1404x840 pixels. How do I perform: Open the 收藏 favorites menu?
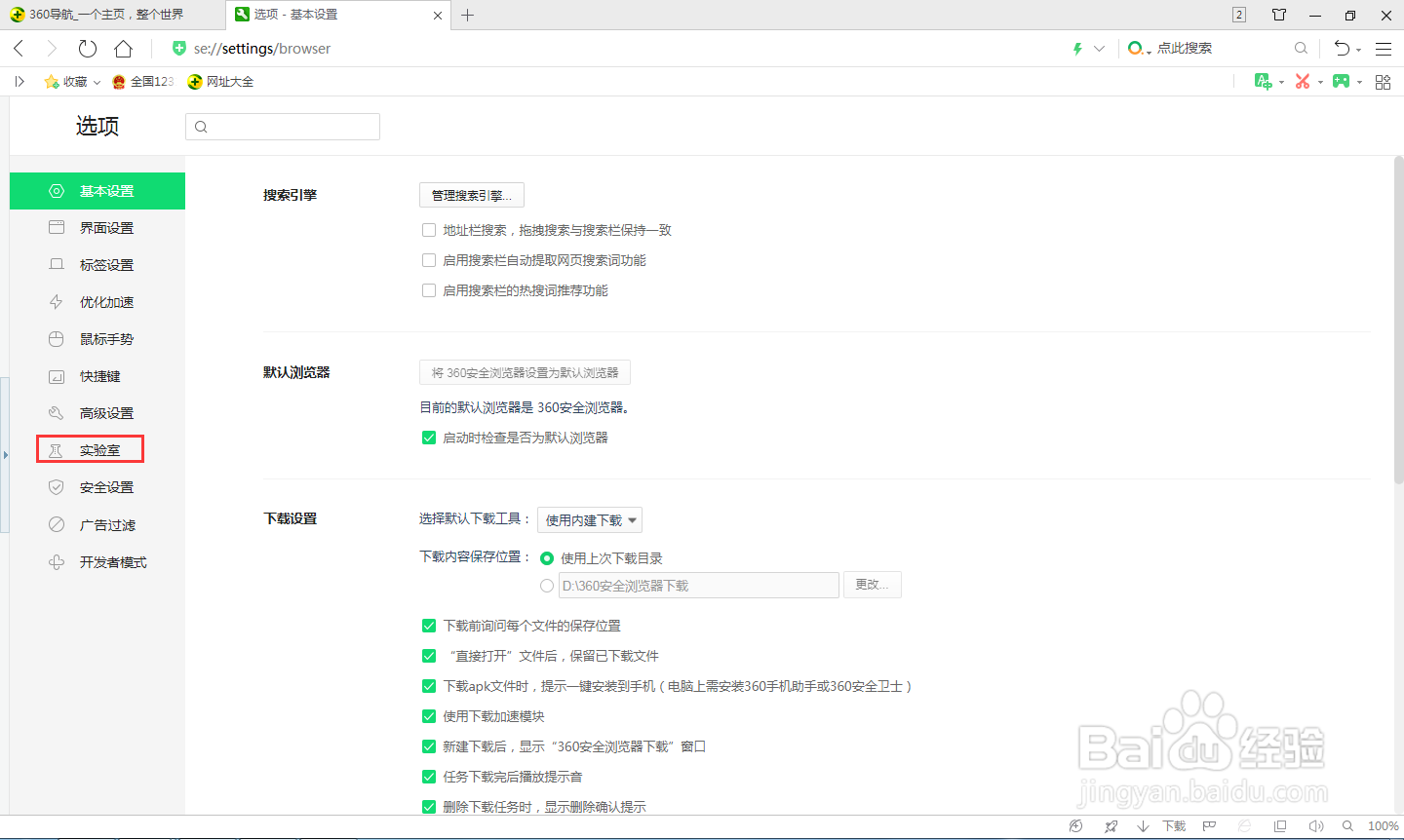(72, 82)
